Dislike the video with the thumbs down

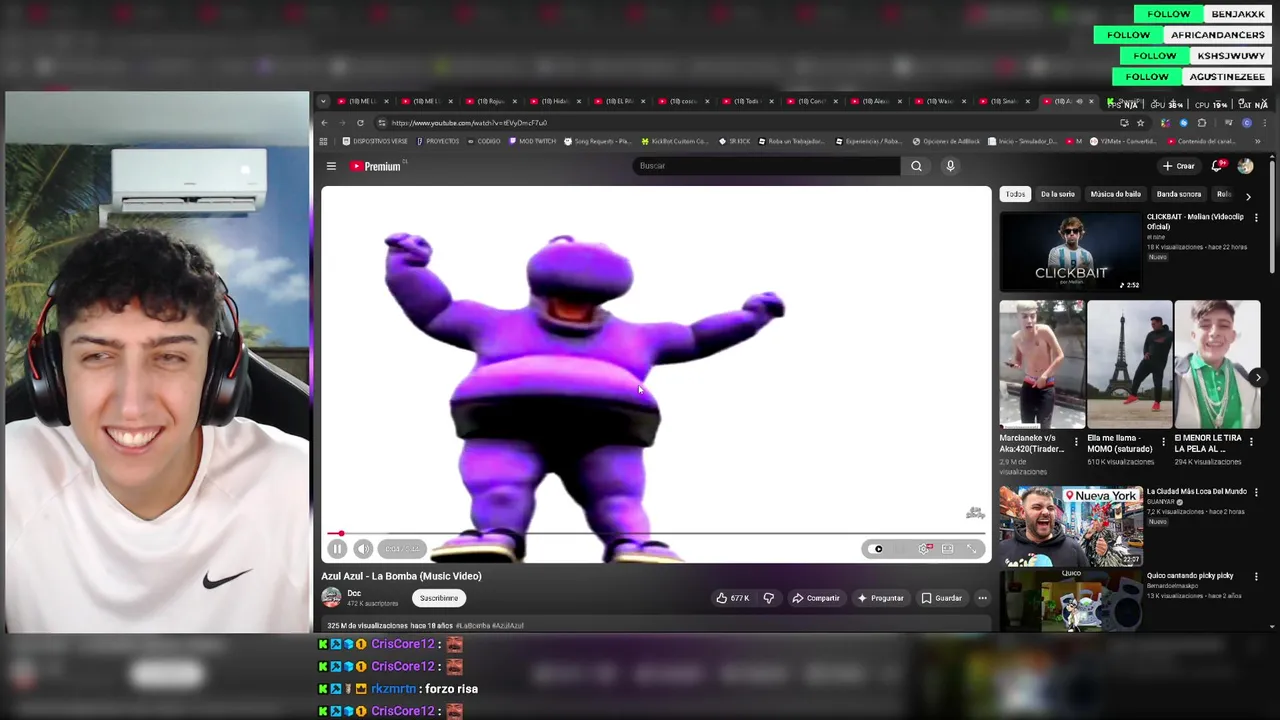(x=768, y=598)
